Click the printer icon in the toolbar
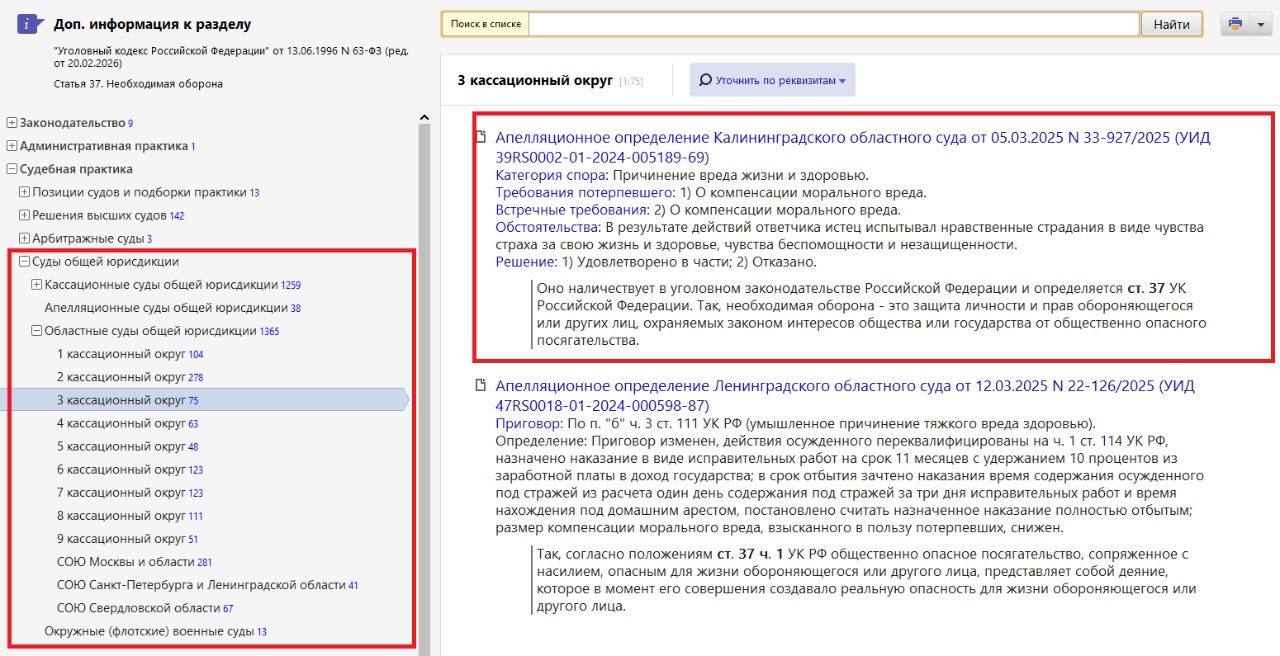The image size is (1280, 656). click(1236, 24)
